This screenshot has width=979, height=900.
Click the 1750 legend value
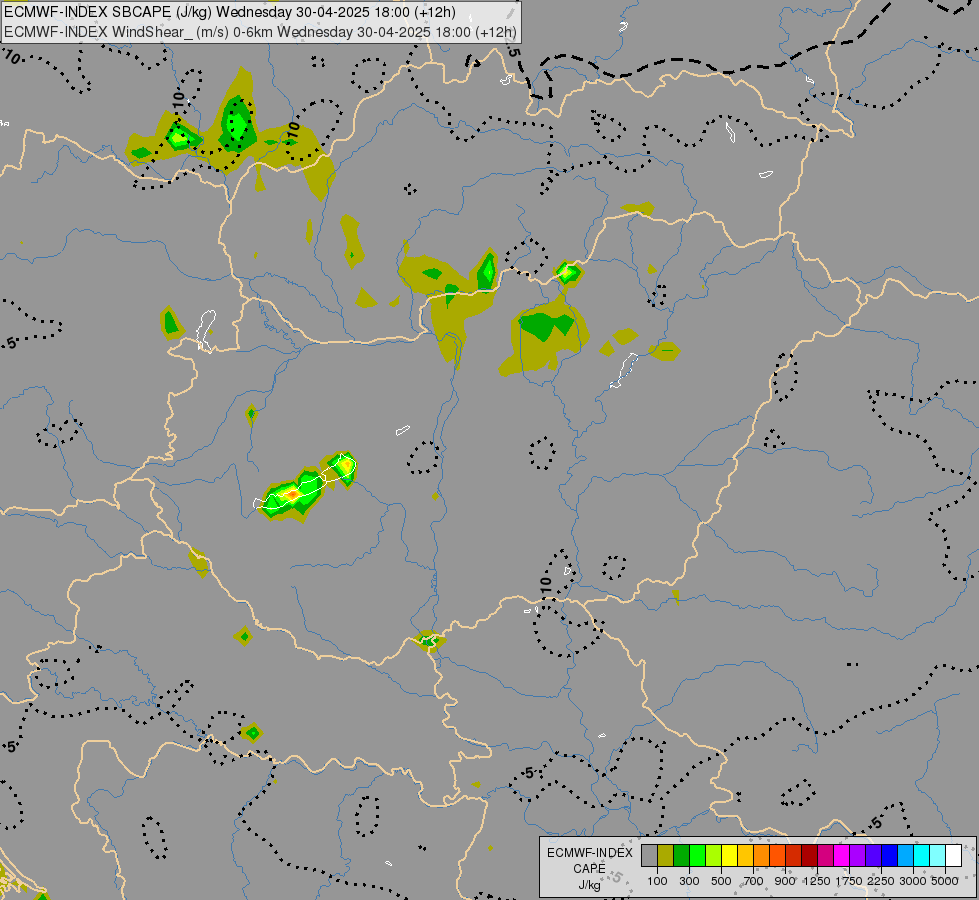[x=849, y=881]
